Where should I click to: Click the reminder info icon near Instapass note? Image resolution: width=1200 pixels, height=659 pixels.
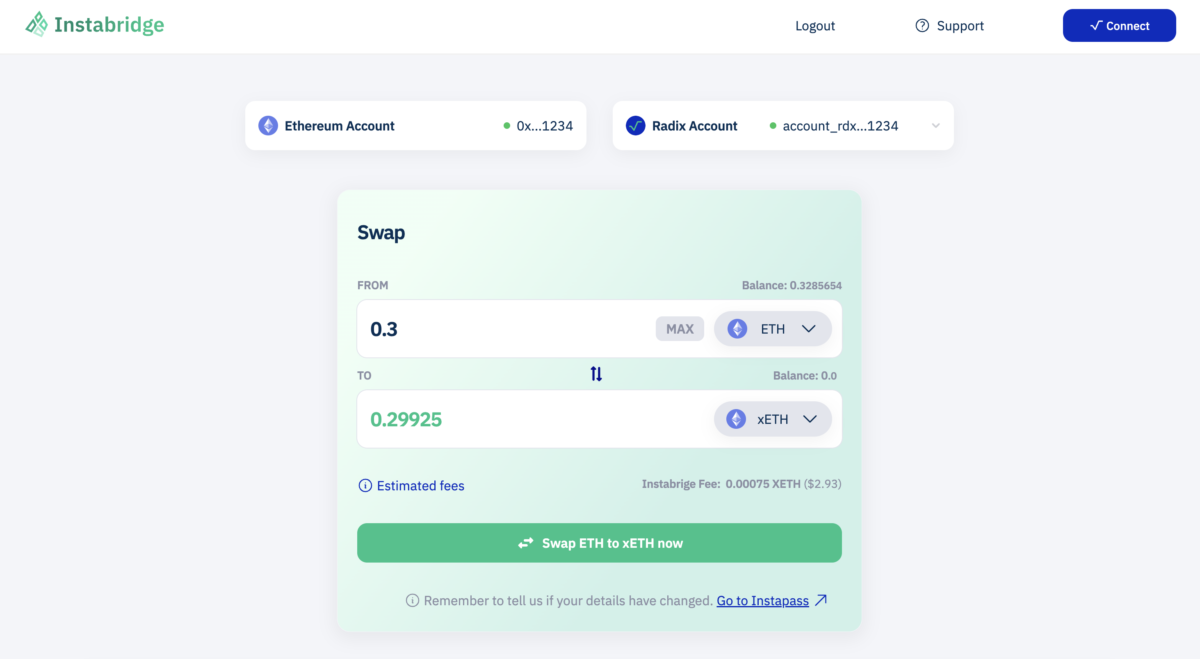[412, 601]
